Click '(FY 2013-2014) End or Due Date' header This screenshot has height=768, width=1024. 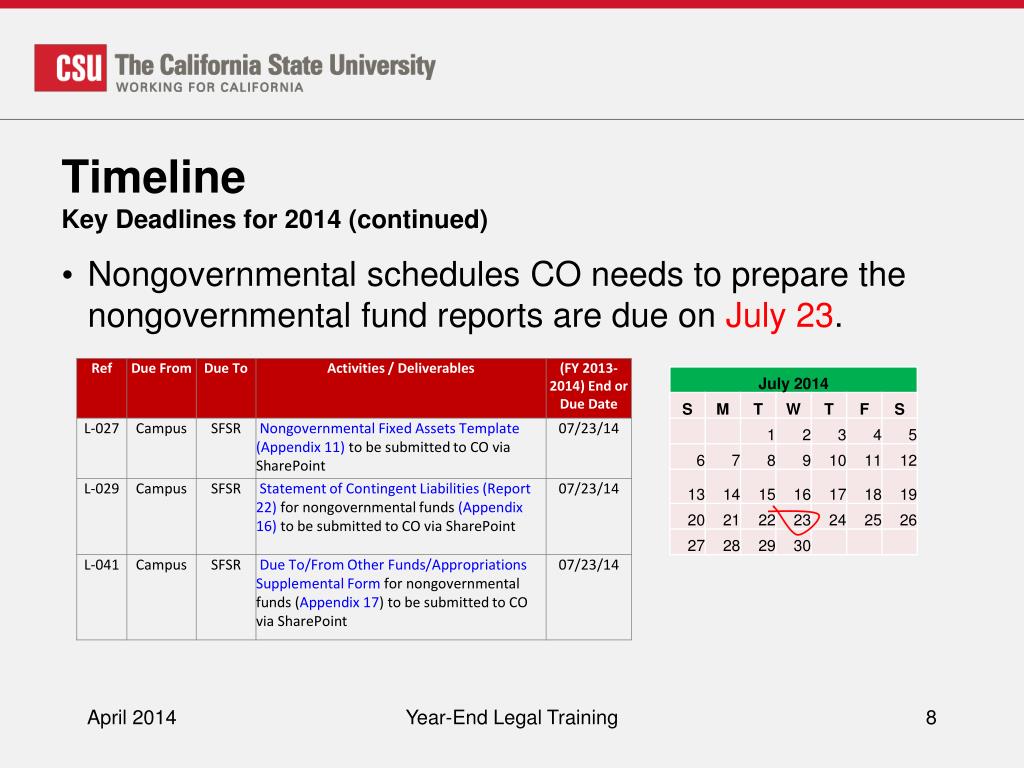pos(588,386)
